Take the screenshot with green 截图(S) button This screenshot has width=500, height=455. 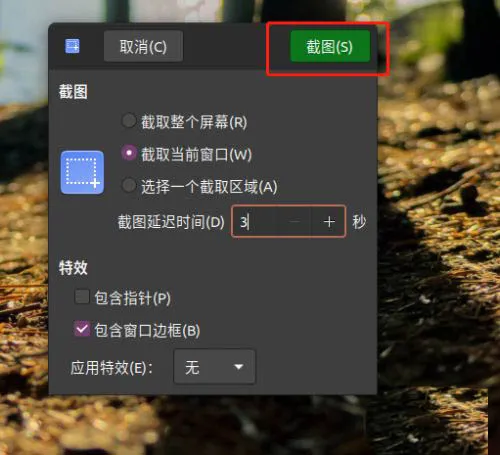(330, 46)
